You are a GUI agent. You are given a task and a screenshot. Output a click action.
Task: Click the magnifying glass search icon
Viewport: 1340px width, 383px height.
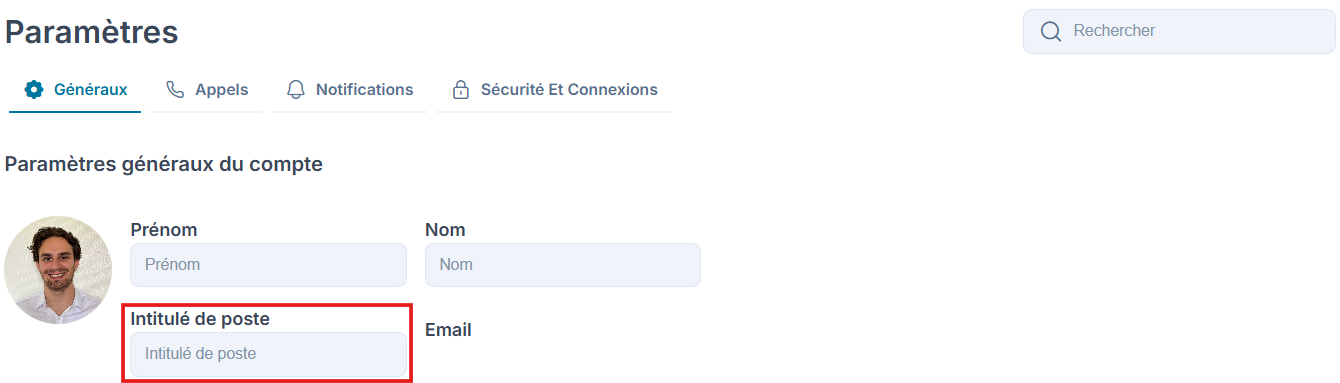click(1051, 32)
